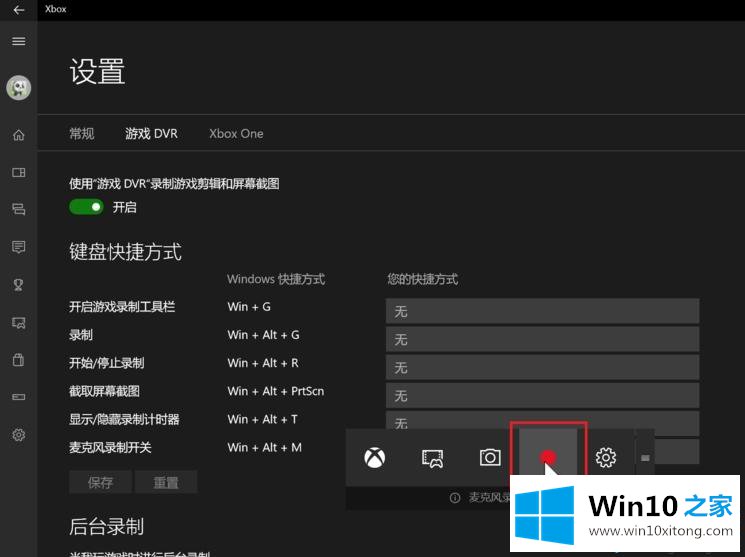Image resolution: width=745 pixels, height=557 pixels.
Task: Open Game bar settings gear
Action: click(x=606, y=457)
